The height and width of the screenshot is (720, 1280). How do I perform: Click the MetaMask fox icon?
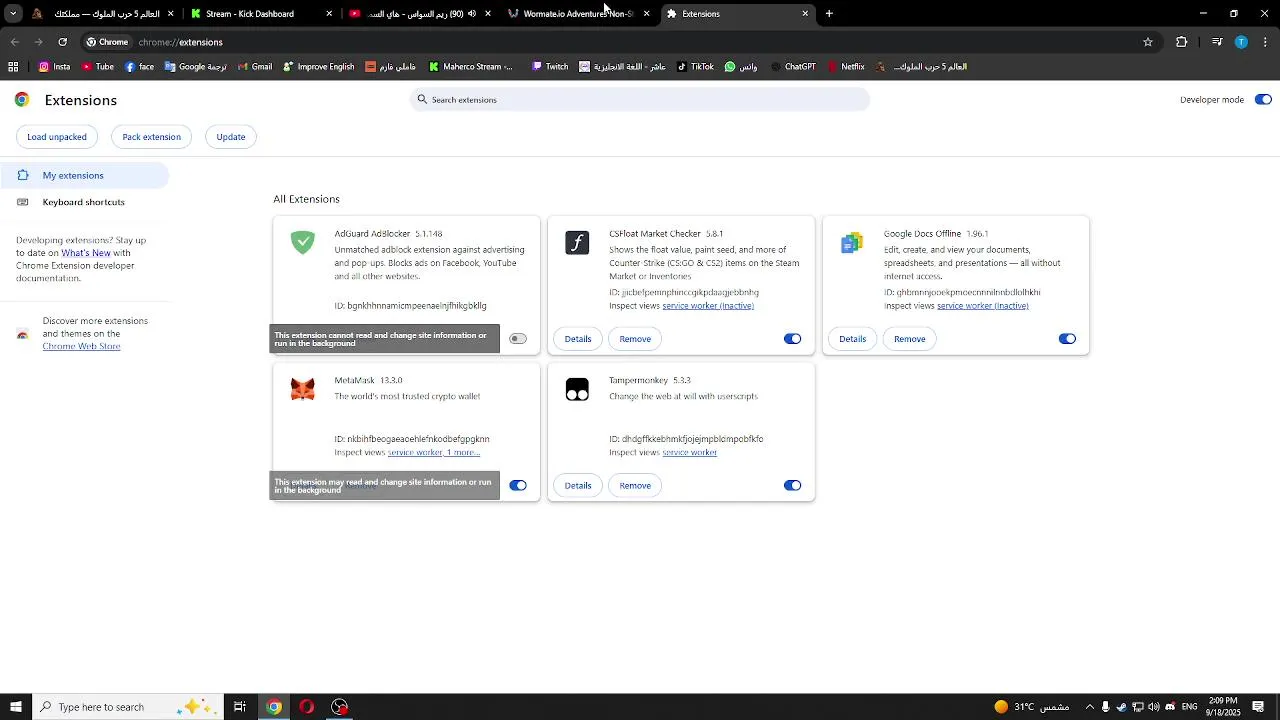(x=302, y=389)
